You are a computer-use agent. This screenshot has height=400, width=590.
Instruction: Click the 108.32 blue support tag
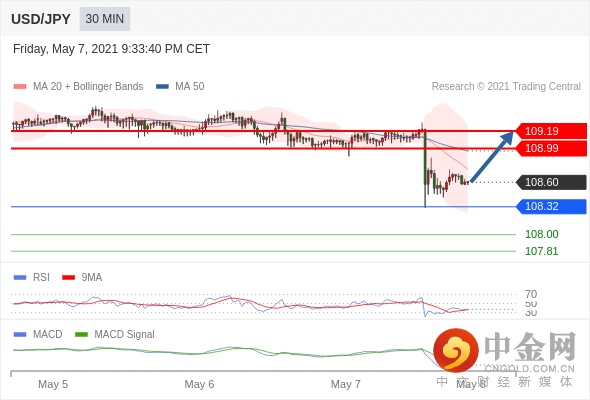click(x=551, y=206)
